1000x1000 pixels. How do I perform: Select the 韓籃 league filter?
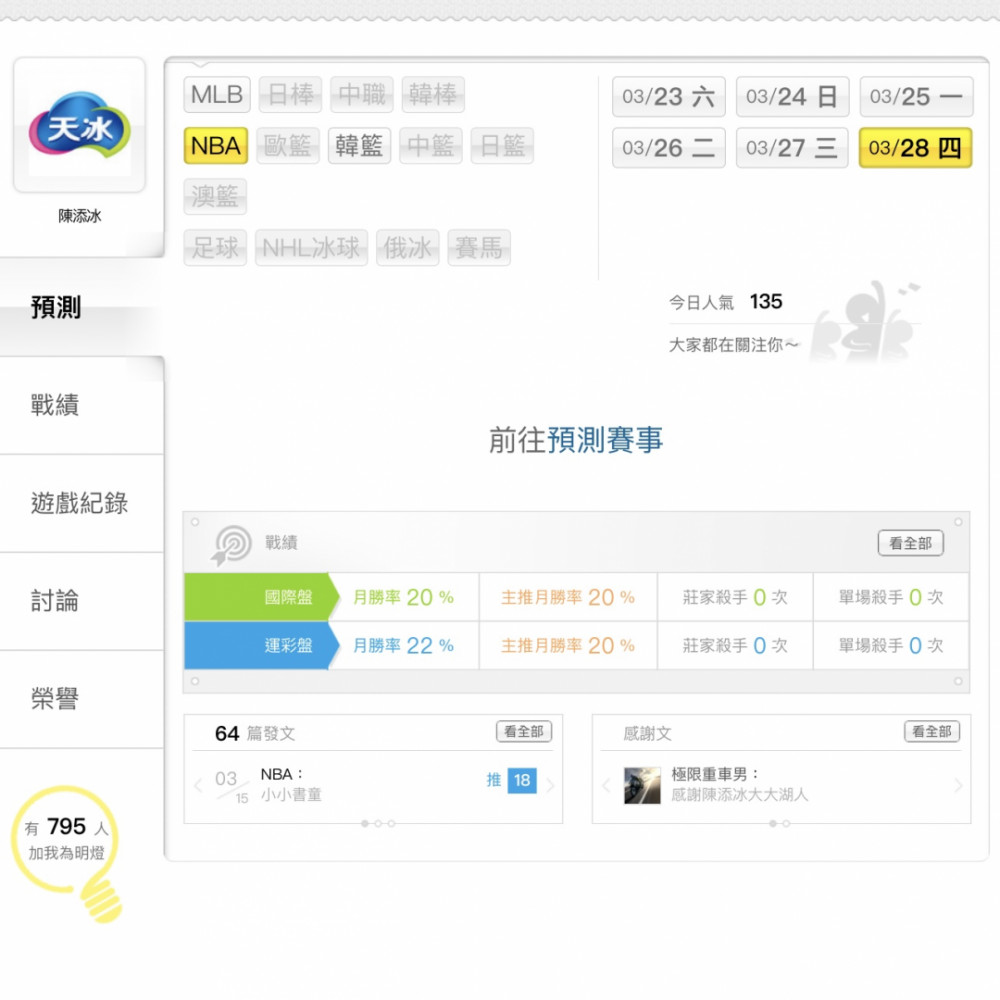359,145
